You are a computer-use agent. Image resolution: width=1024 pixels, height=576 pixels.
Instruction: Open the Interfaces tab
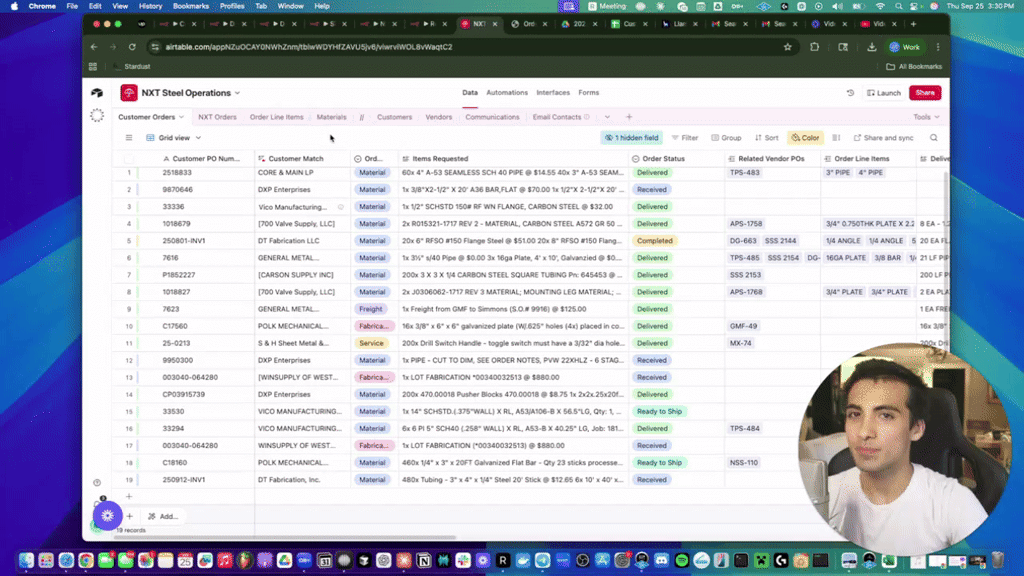click(552, 93)
